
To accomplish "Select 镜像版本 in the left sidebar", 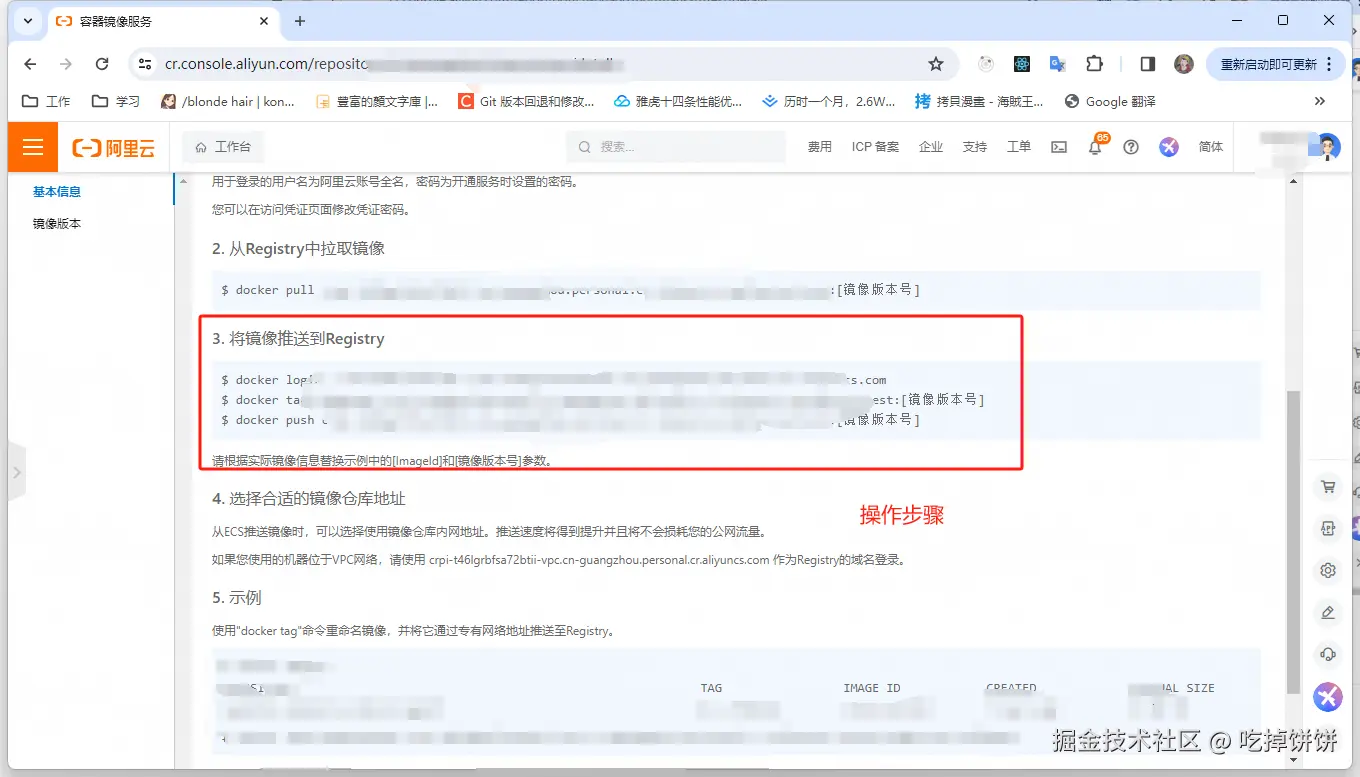I will point(57,224).
